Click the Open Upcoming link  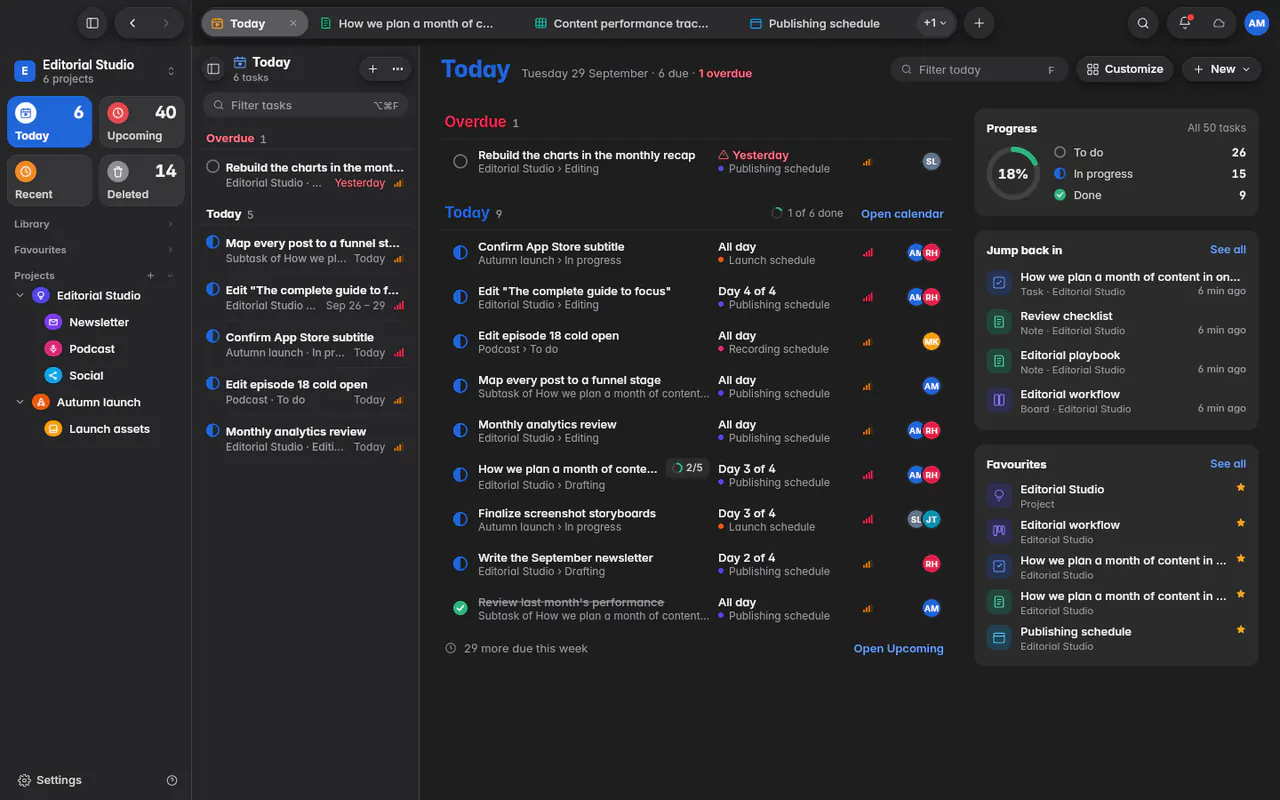click(x=898, y=649)
